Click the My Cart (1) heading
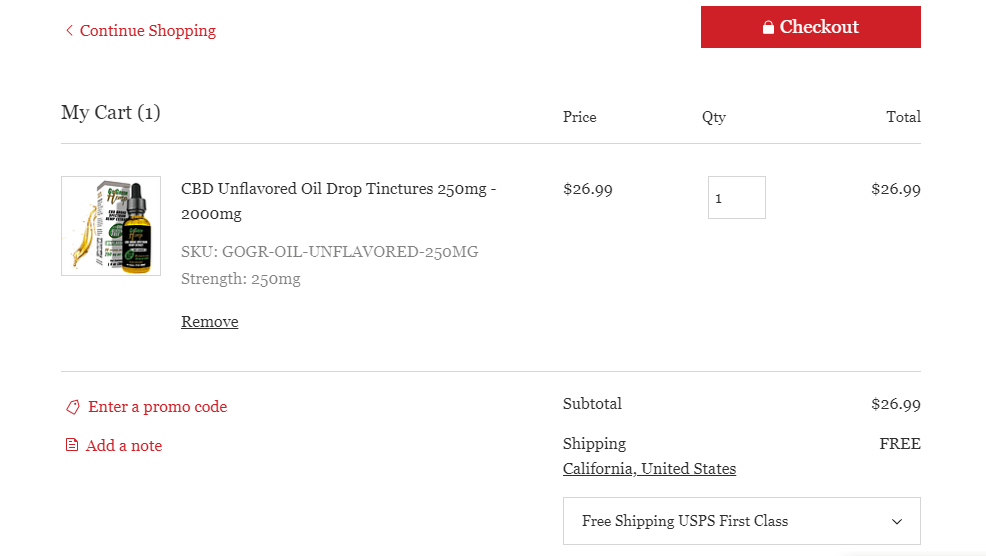Viewport: 986px width, 556px height. tap(111, 113)
